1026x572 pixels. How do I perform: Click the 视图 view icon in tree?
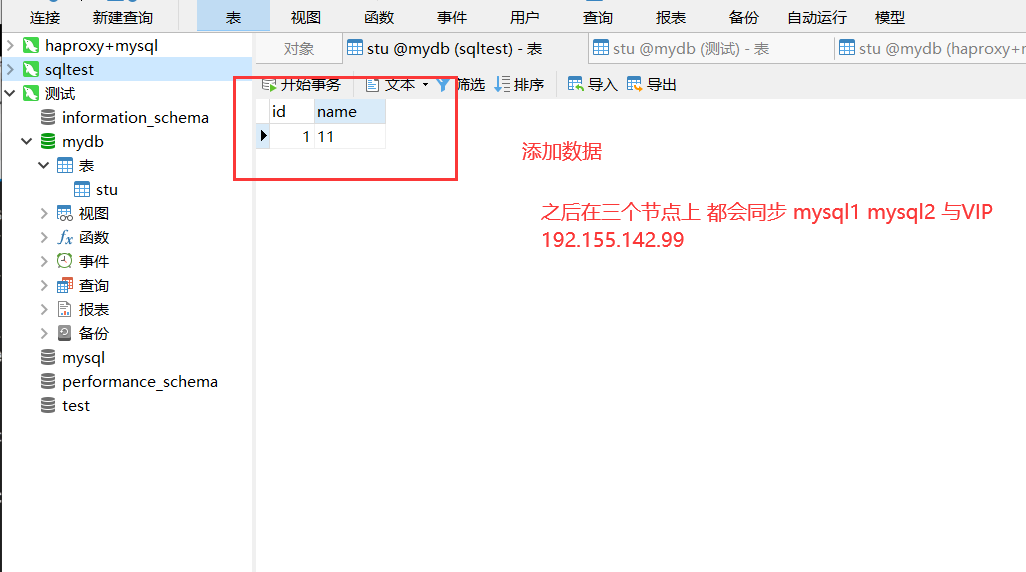click(x=65, y=213)
